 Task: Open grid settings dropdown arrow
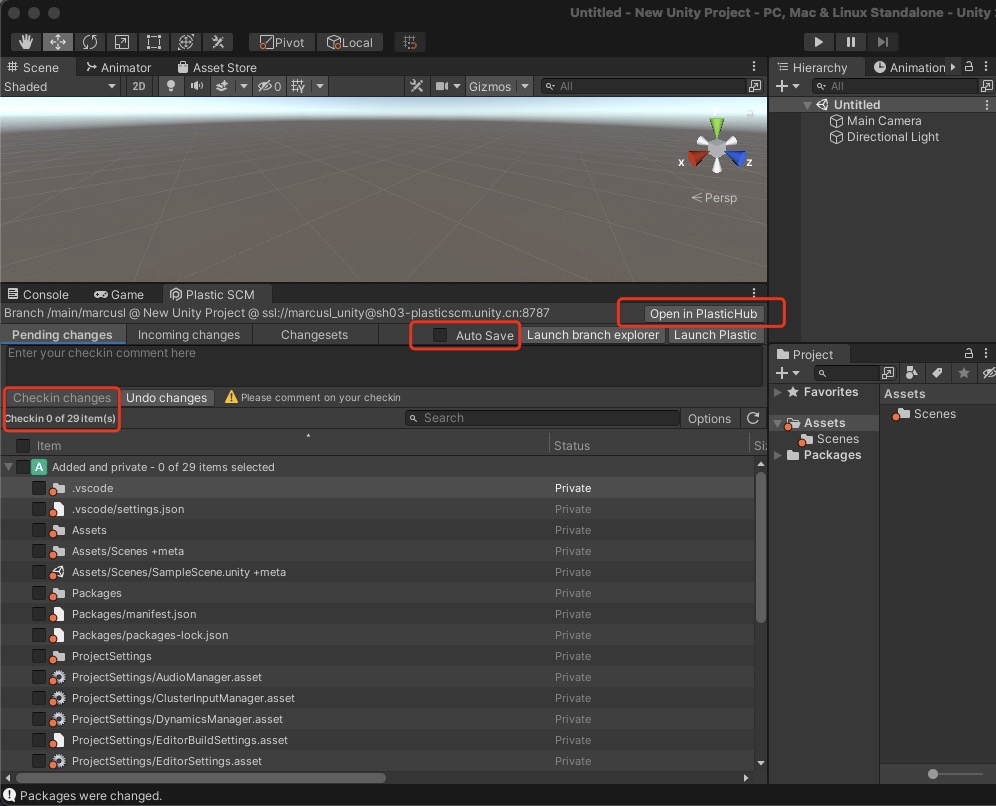pos(320,86)
